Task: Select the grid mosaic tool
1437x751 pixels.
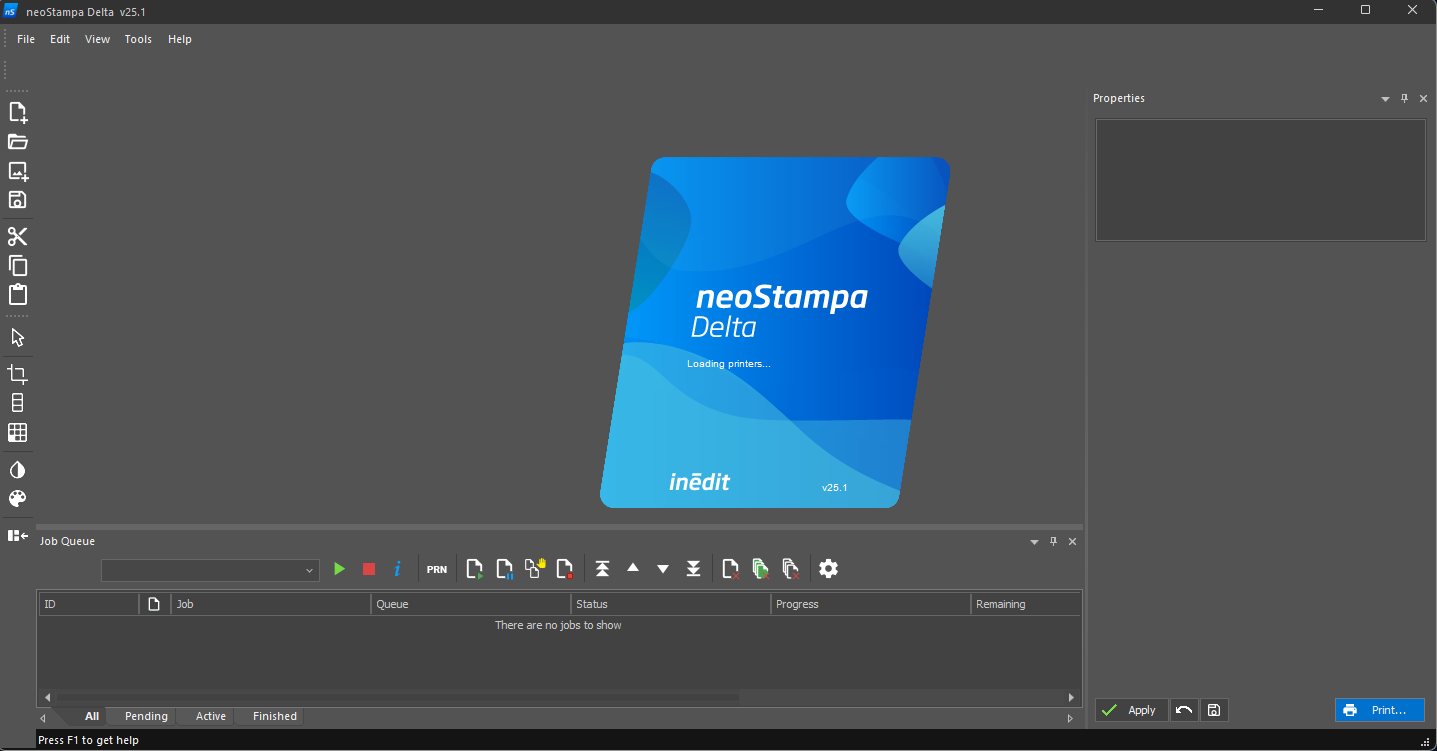Action: pos(17,433)
